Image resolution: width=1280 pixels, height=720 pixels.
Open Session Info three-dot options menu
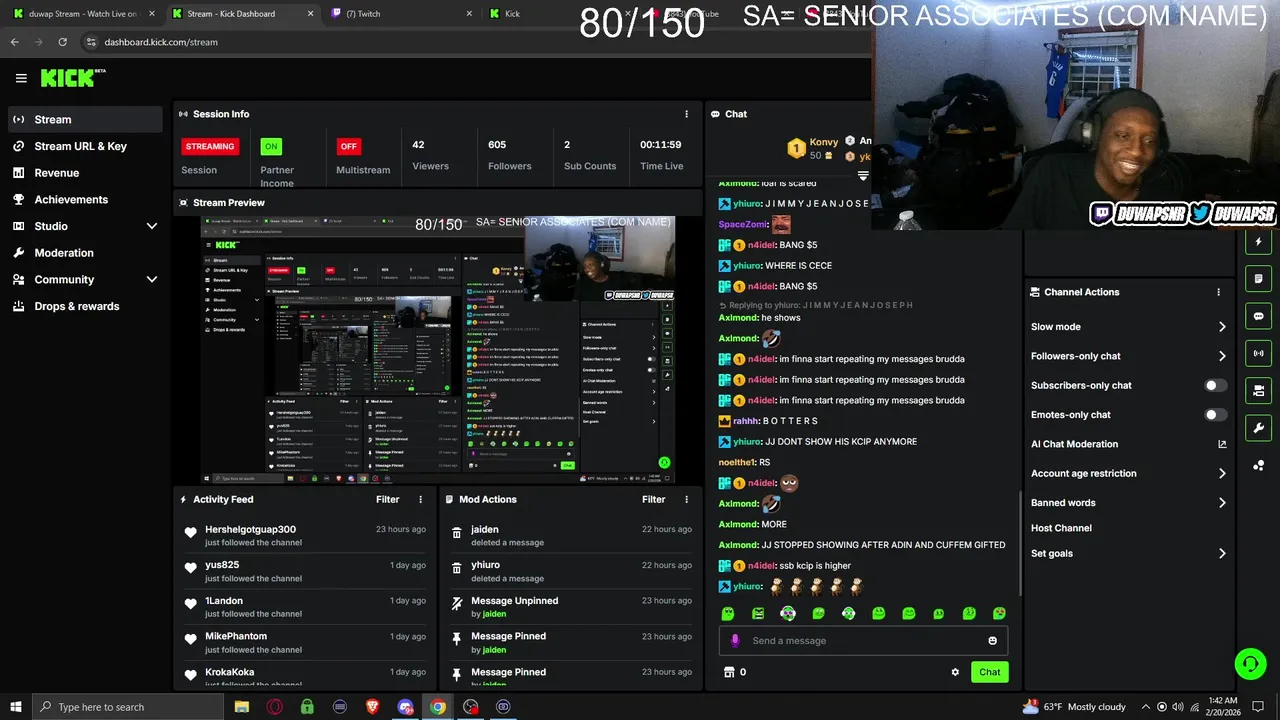click(x=686, y=114)
